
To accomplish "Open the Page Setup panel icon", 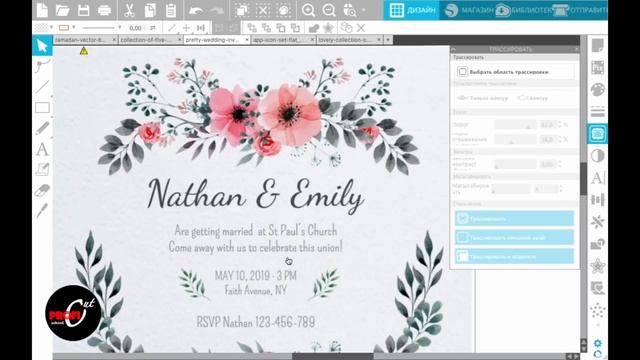I will coord(598,46).
